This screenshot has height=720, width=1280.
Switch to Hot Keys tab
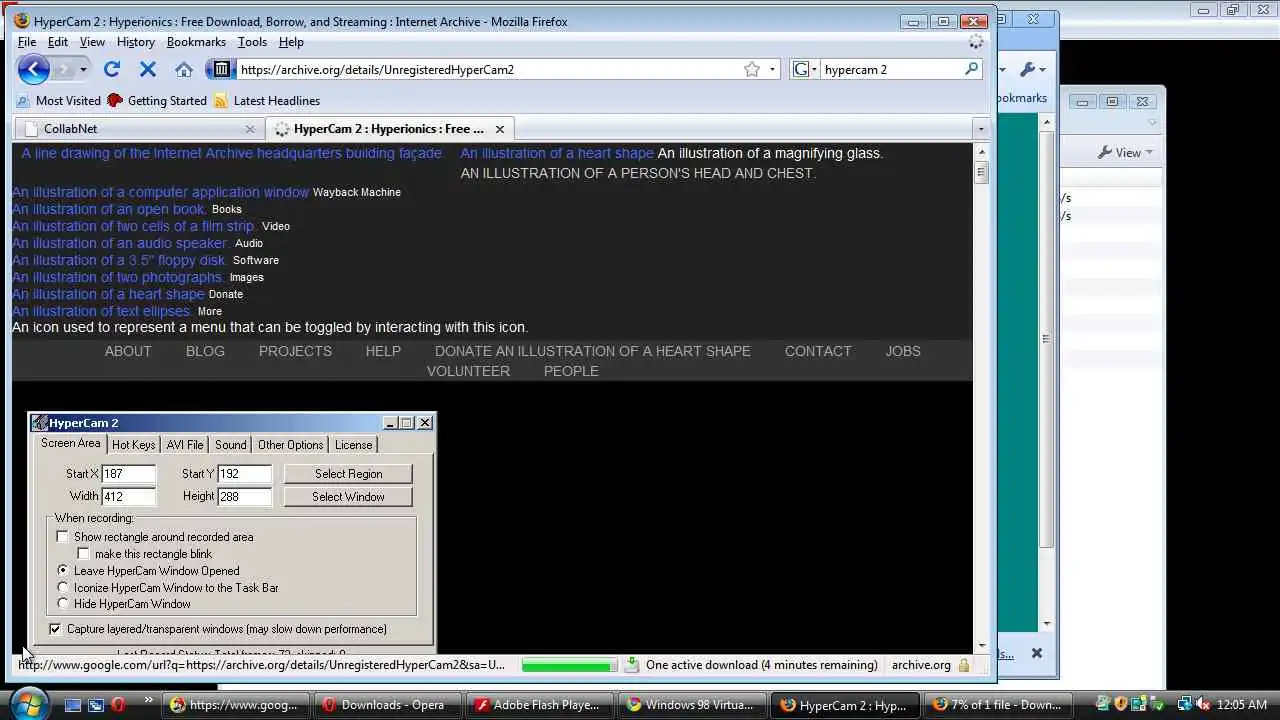(x=133, y=445)
